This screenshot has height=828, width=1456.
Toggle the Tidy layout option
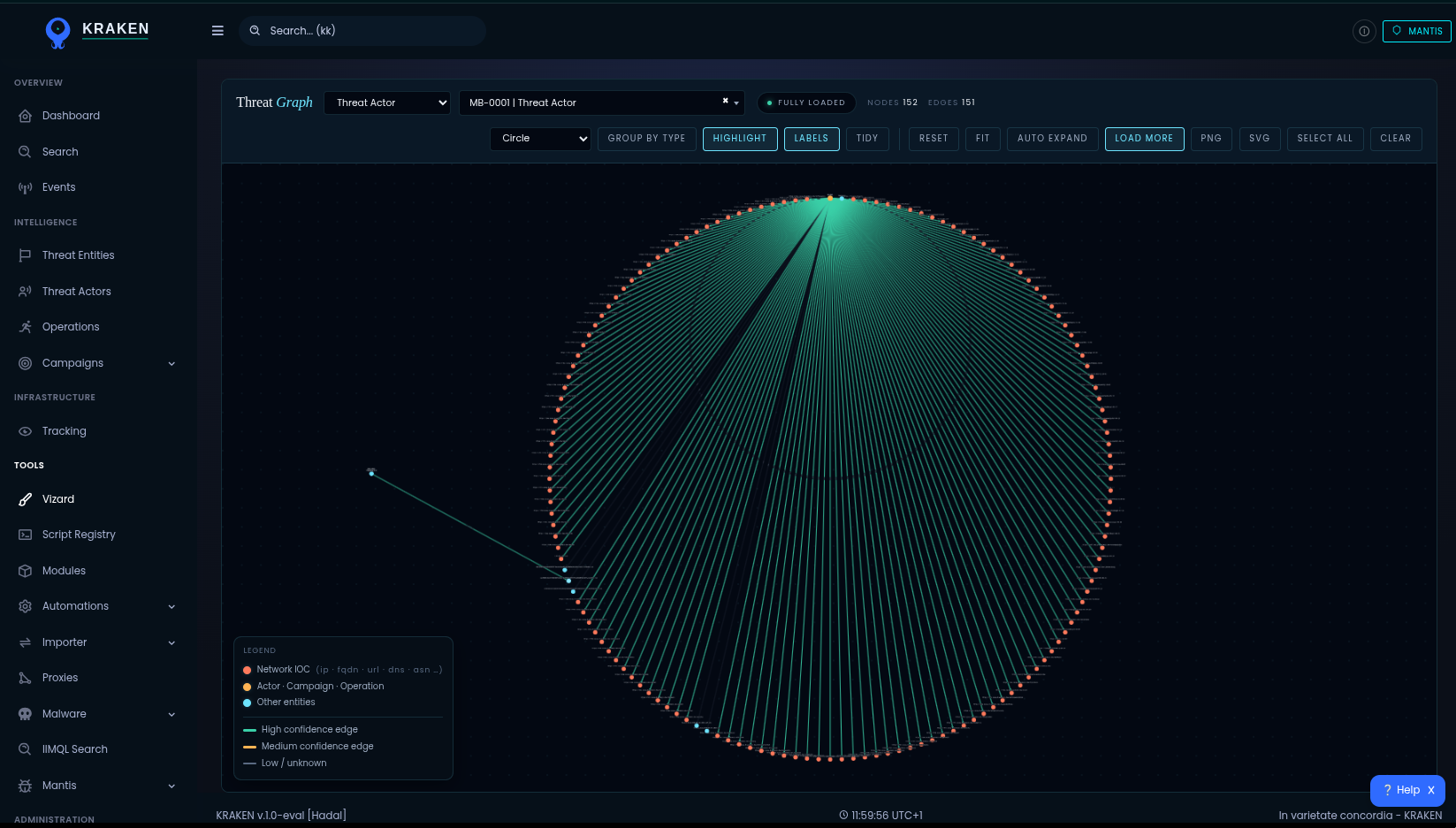[x=867, y=139]
